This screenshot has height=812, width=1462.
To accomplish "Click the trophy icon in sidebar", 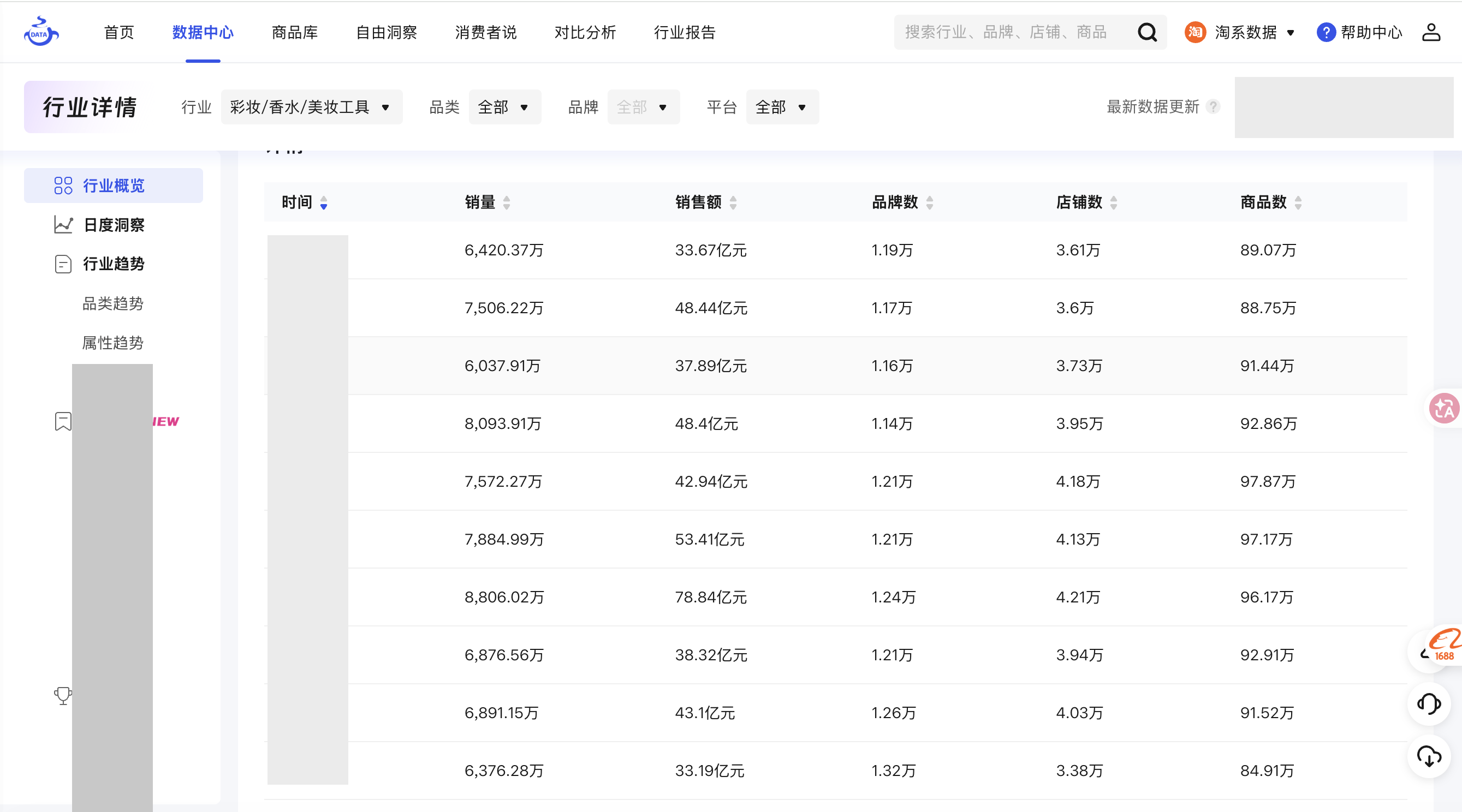I will (63, 696).
